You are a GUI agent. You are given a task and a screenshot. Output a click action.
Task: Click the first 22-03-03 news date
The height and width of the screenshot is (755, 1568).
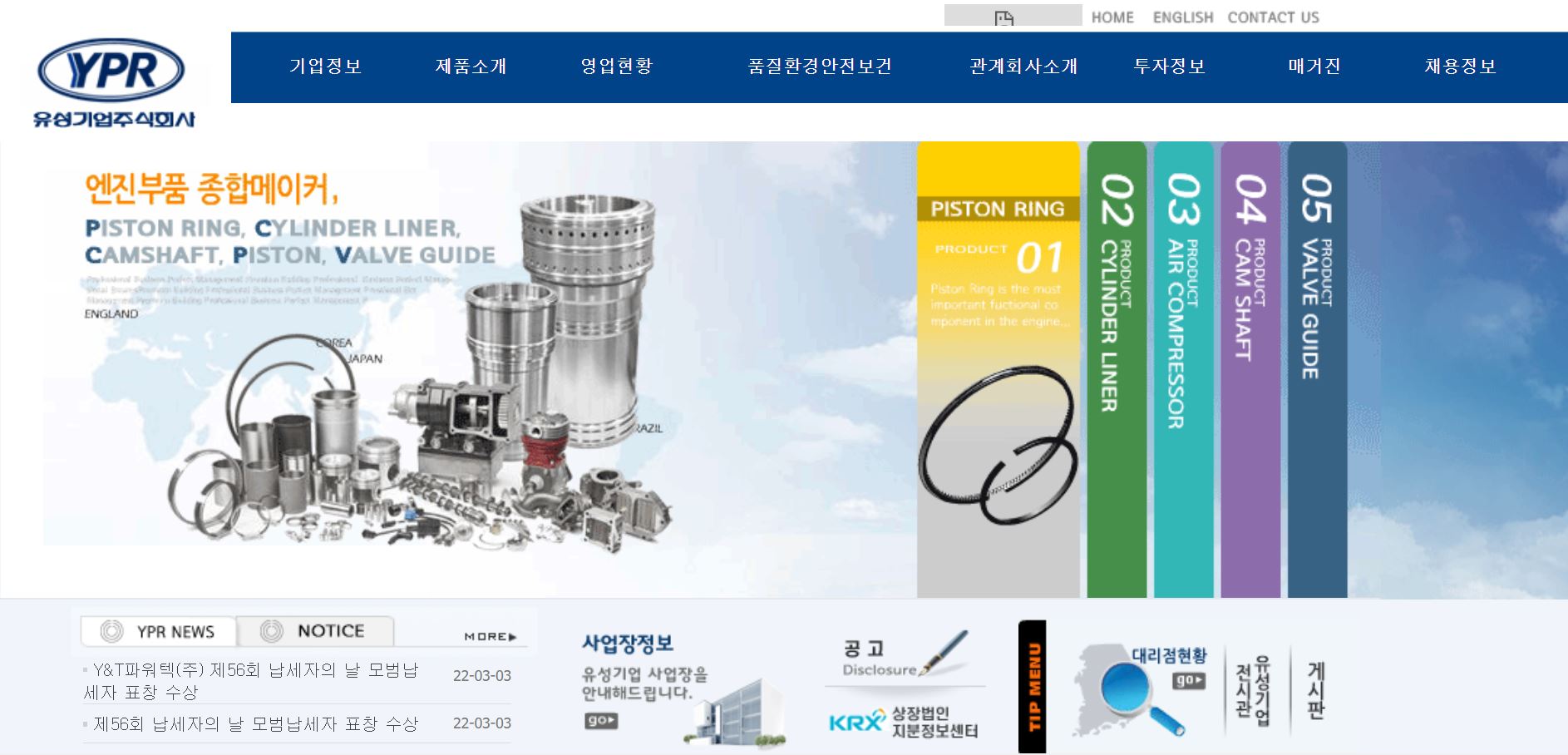click(482, 676)
